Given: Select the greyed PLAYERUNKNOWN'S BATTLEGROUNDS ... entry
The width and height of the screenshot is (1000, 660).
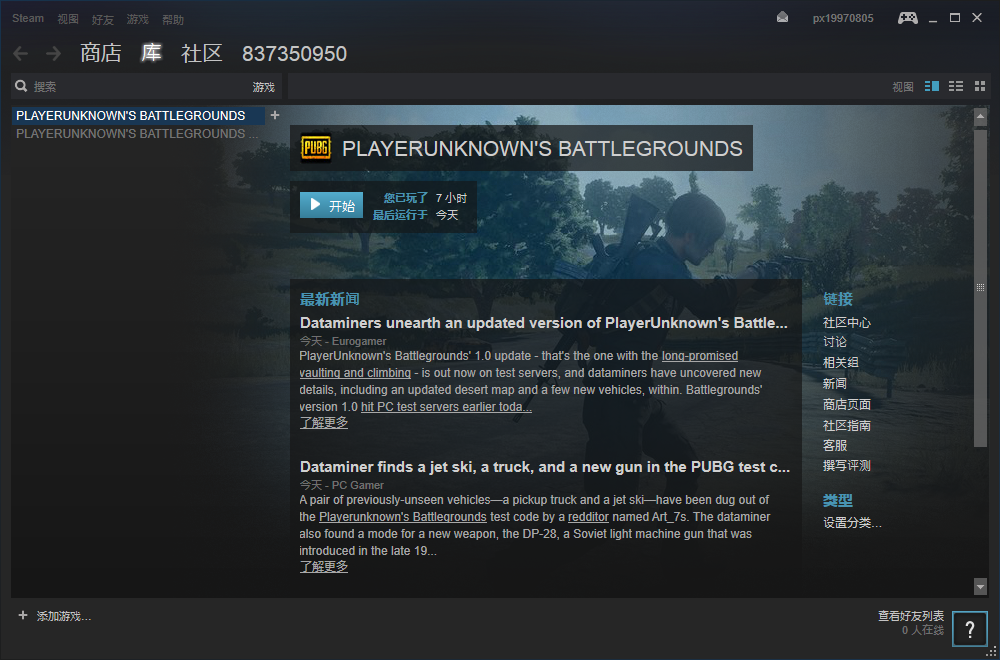Looking at the screenshot, I should click(138, 133).
